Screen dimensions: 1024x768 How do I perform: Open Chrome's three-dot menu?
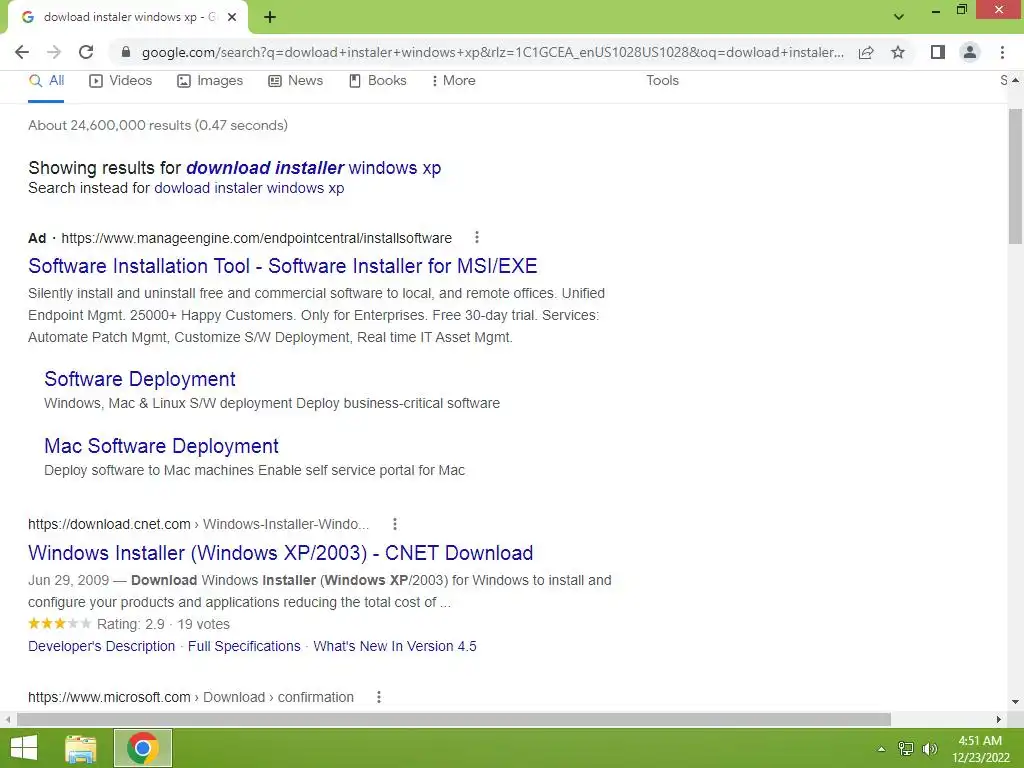pyautogui.click(x=1002, y=52)
